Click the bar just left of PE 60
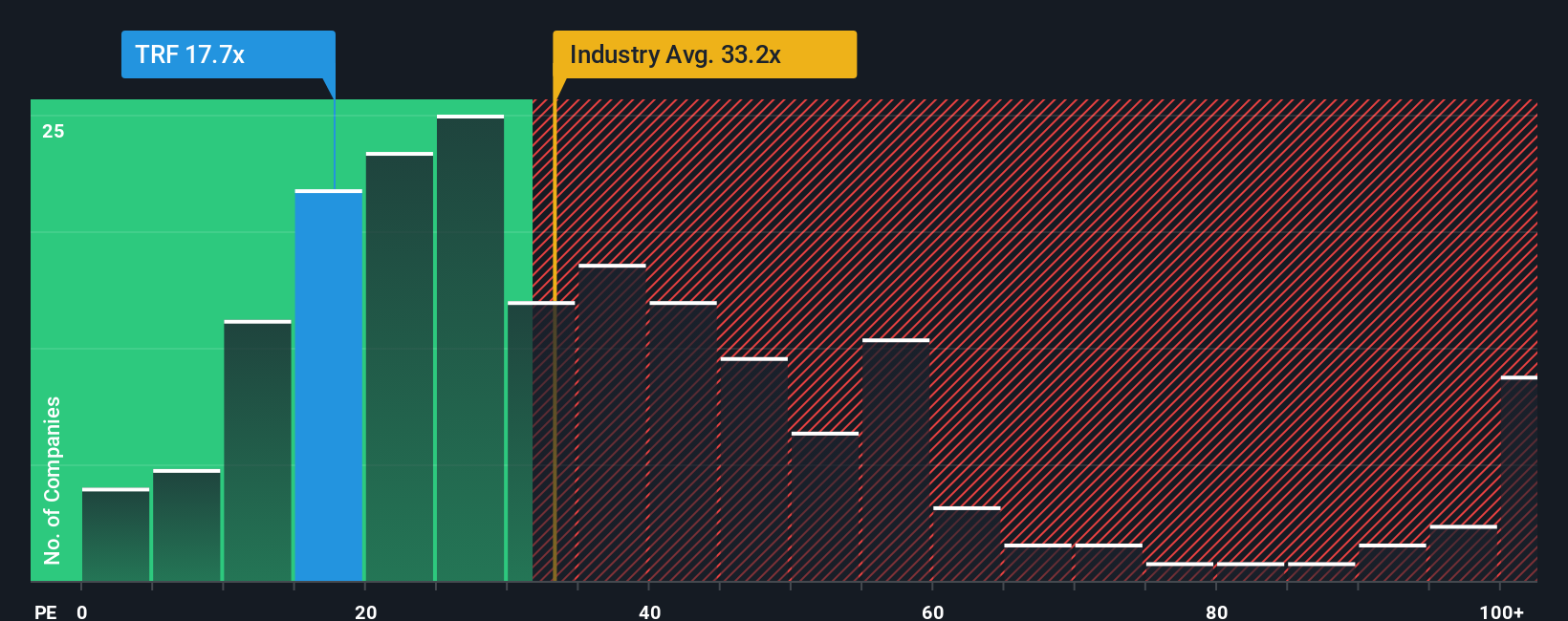Viewport: 1568px width, 621px height. [896, 460]
